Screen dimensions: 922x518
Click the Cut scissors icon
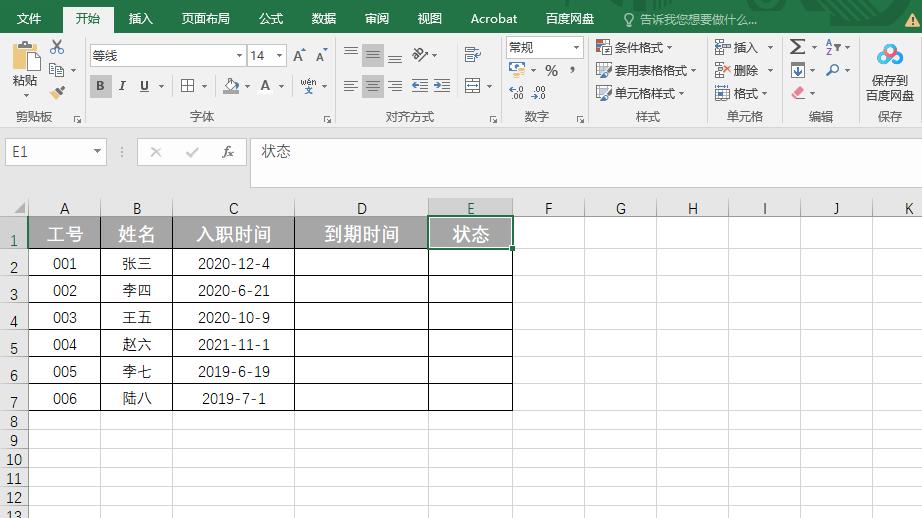tap(57, 46)
